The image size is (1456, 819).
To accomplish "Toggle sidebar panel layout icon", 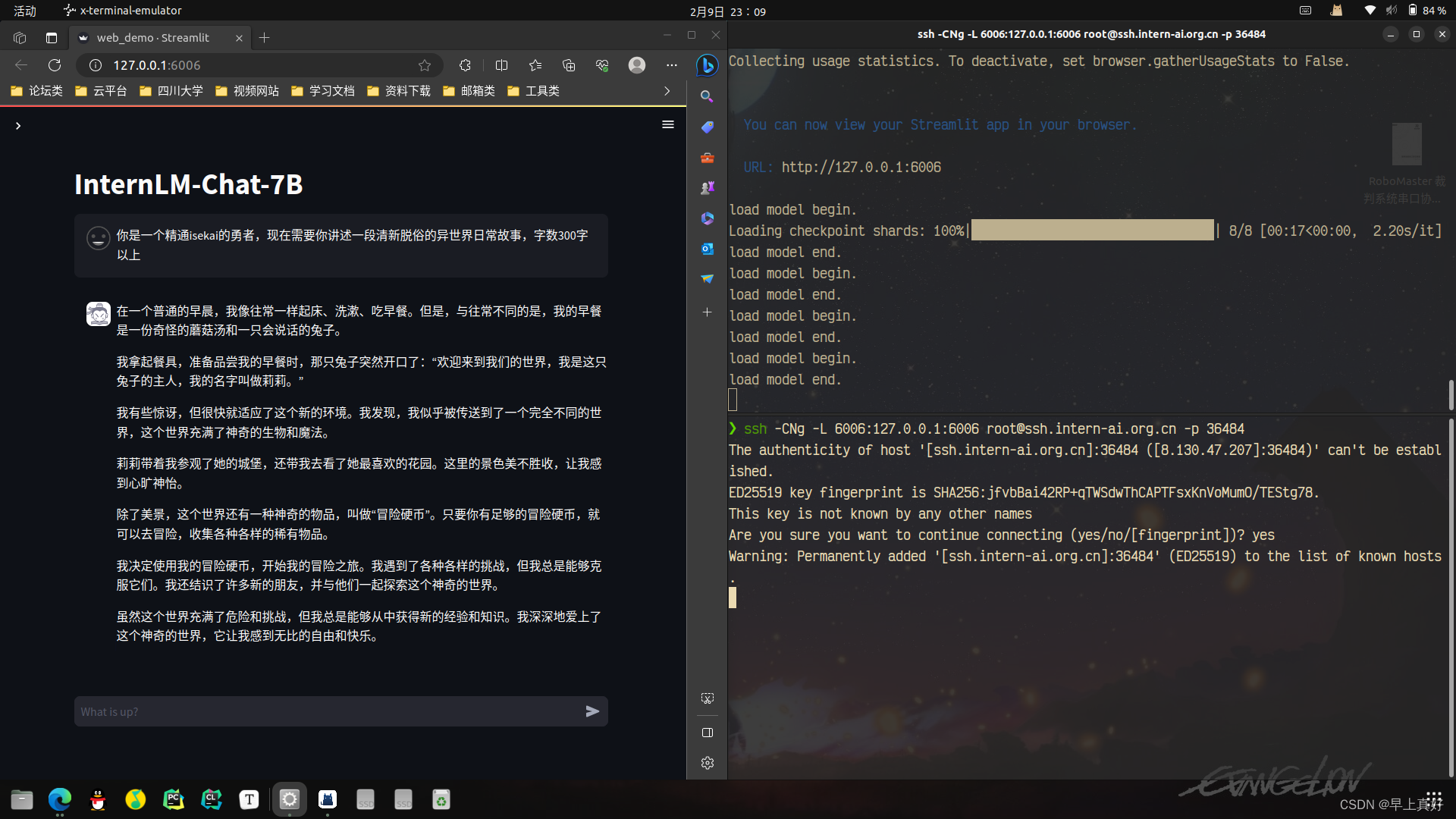I will click(708, 733).
